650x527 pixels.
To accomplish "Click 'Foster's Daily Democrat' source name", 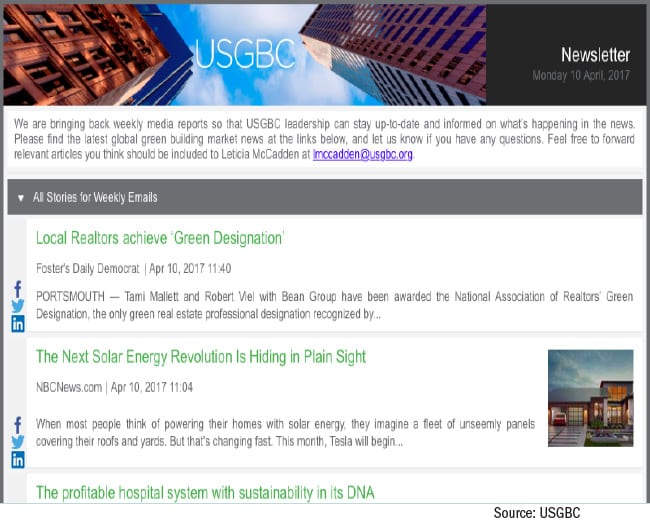I will pos(88,269).
